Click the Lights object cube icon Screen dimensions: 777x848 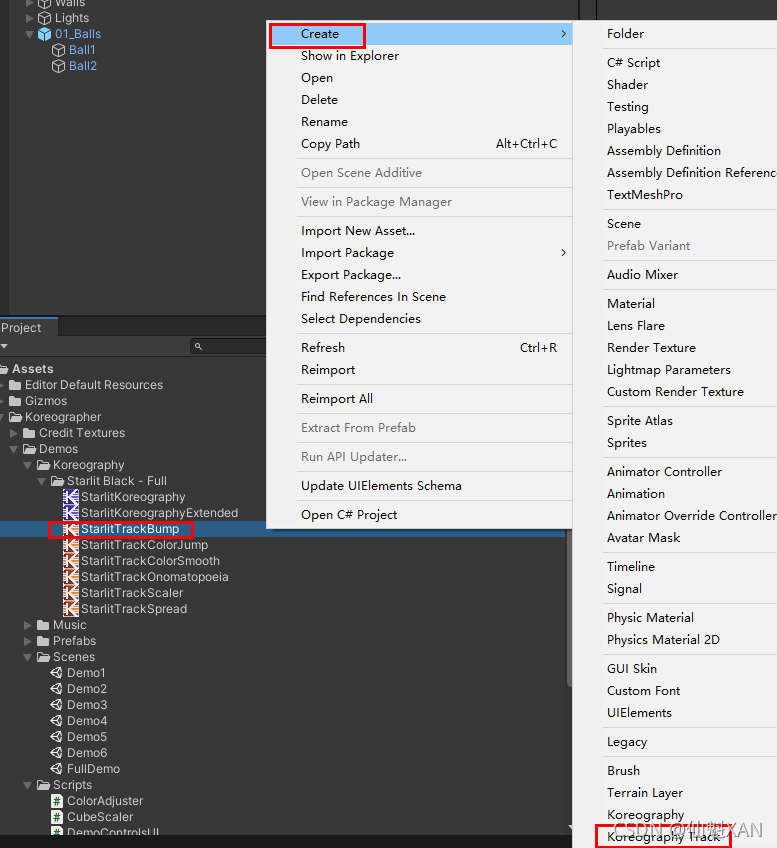coord(44,18)
